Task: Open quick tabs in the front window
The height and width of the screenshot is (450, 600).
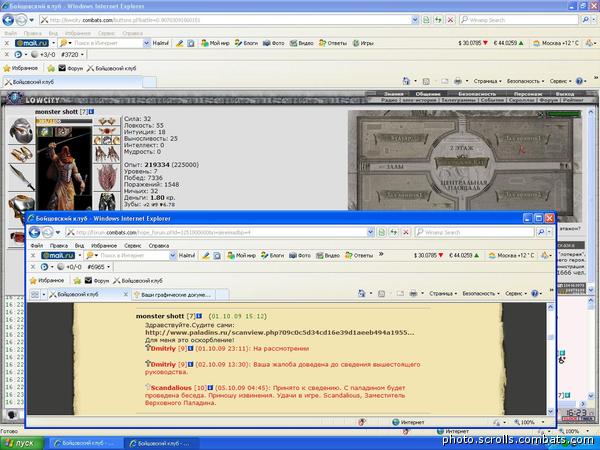Action: click(35, 294)
